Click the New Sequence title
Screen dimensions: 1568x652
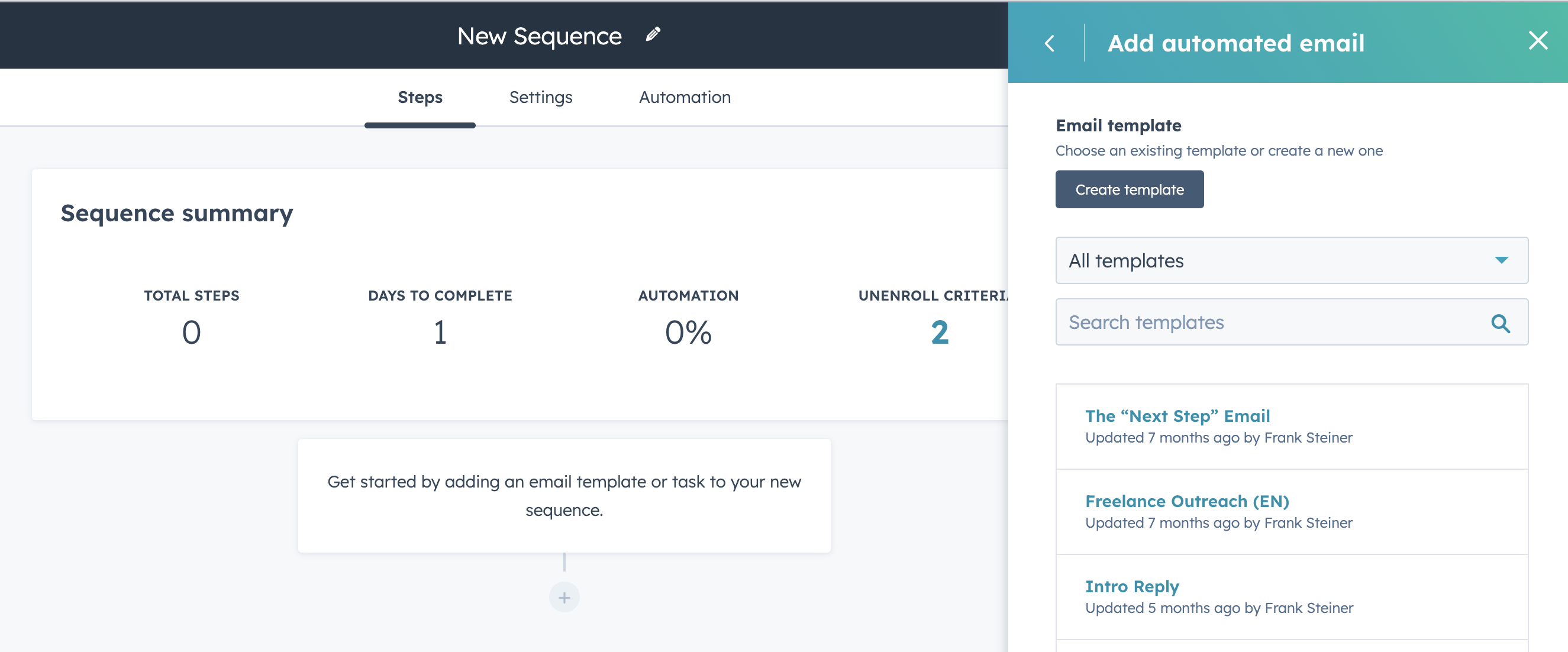[x=539, y=35]
